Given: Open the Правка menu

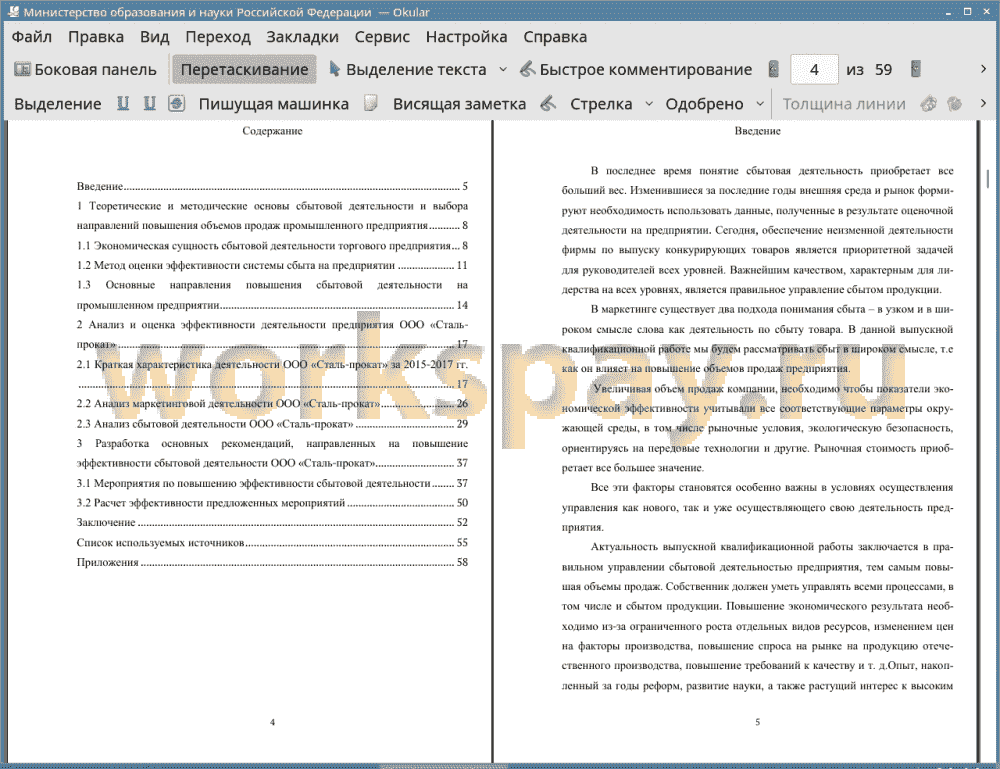Looking at the screenshot, I should 96,37.
